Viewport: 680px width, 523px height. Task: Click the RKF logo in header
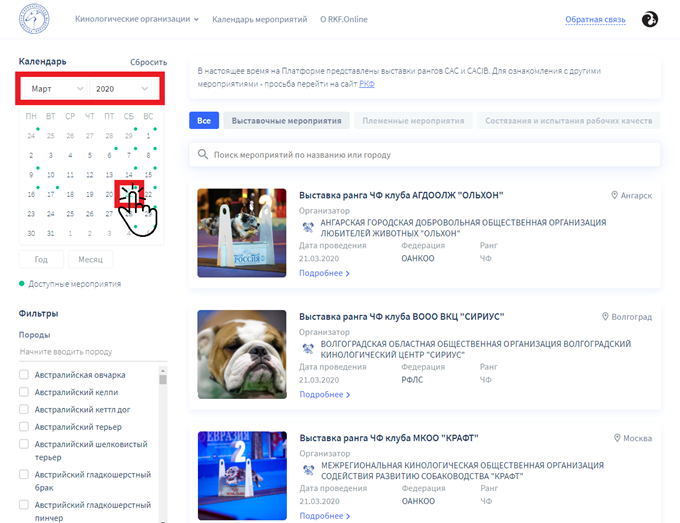(48, 19)
